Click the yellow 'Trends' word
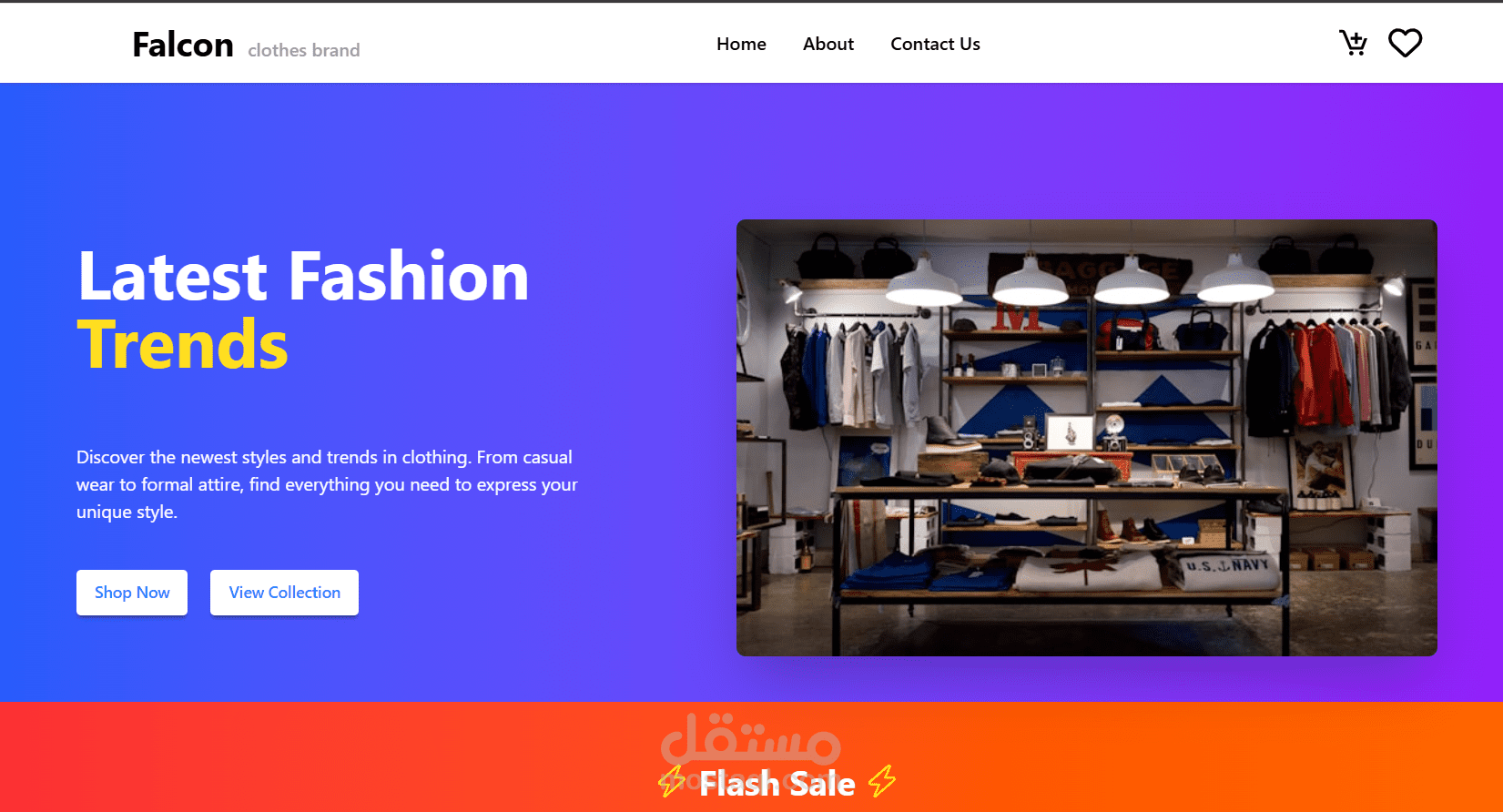 click(x=183, y=345)
